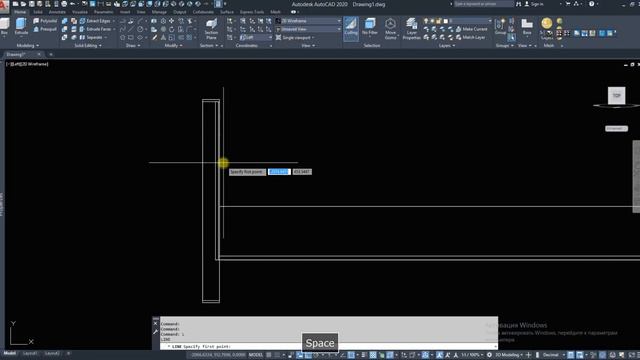Click the command line input field
Screen dimensions: 640x360
click(x=328, y=347)
